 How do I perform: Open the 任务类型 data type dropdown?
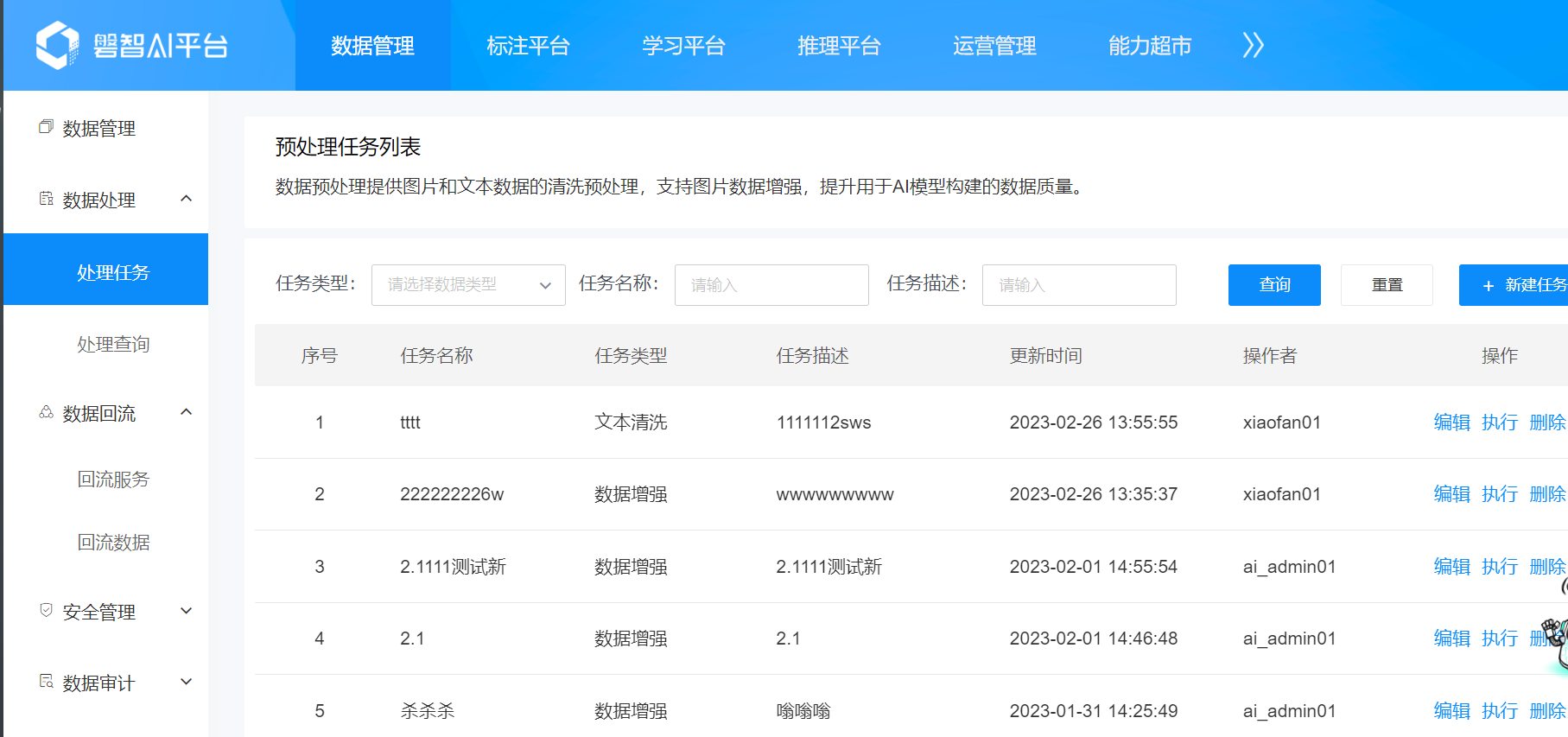click(468, 285)
